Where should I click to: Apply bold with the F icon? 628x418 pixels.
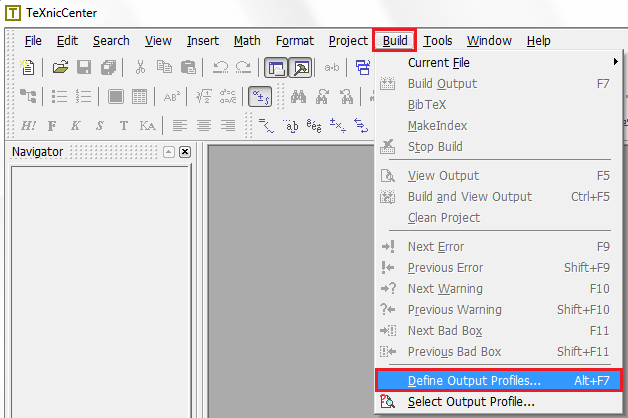[x=52, y=126]
